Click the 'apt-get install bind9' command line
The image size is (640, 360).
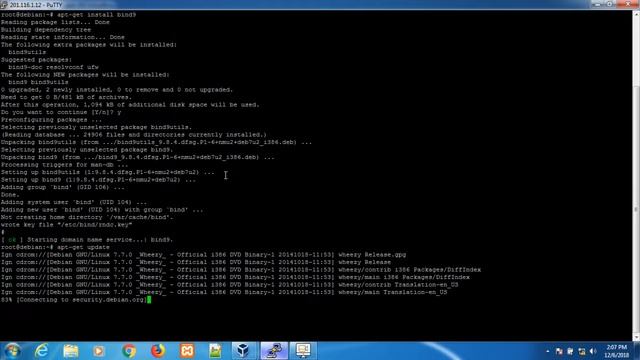click(x=69, y=15)
